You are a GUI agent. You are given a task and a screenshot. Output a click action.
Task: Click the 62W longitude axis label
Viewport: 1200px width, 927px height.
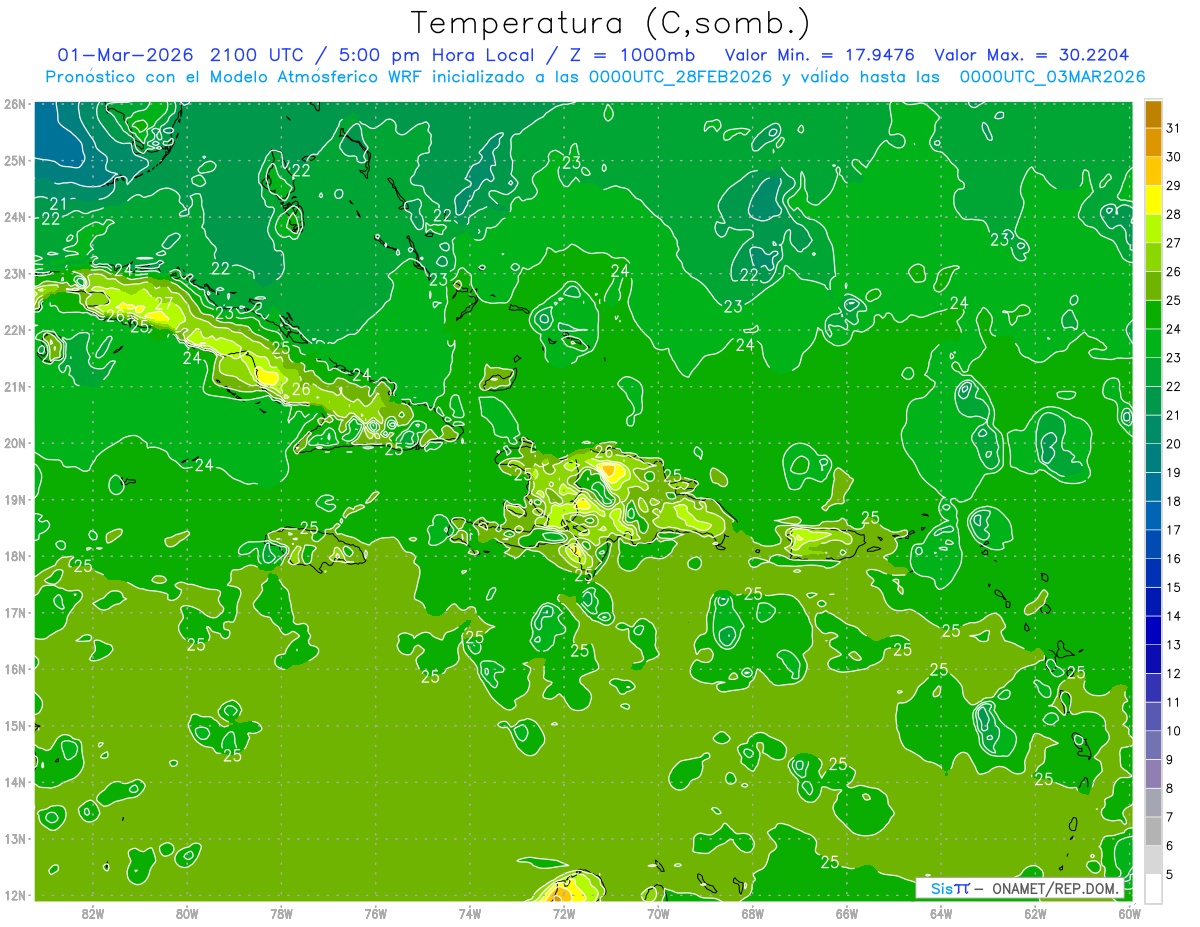(x=1036, y=913)
